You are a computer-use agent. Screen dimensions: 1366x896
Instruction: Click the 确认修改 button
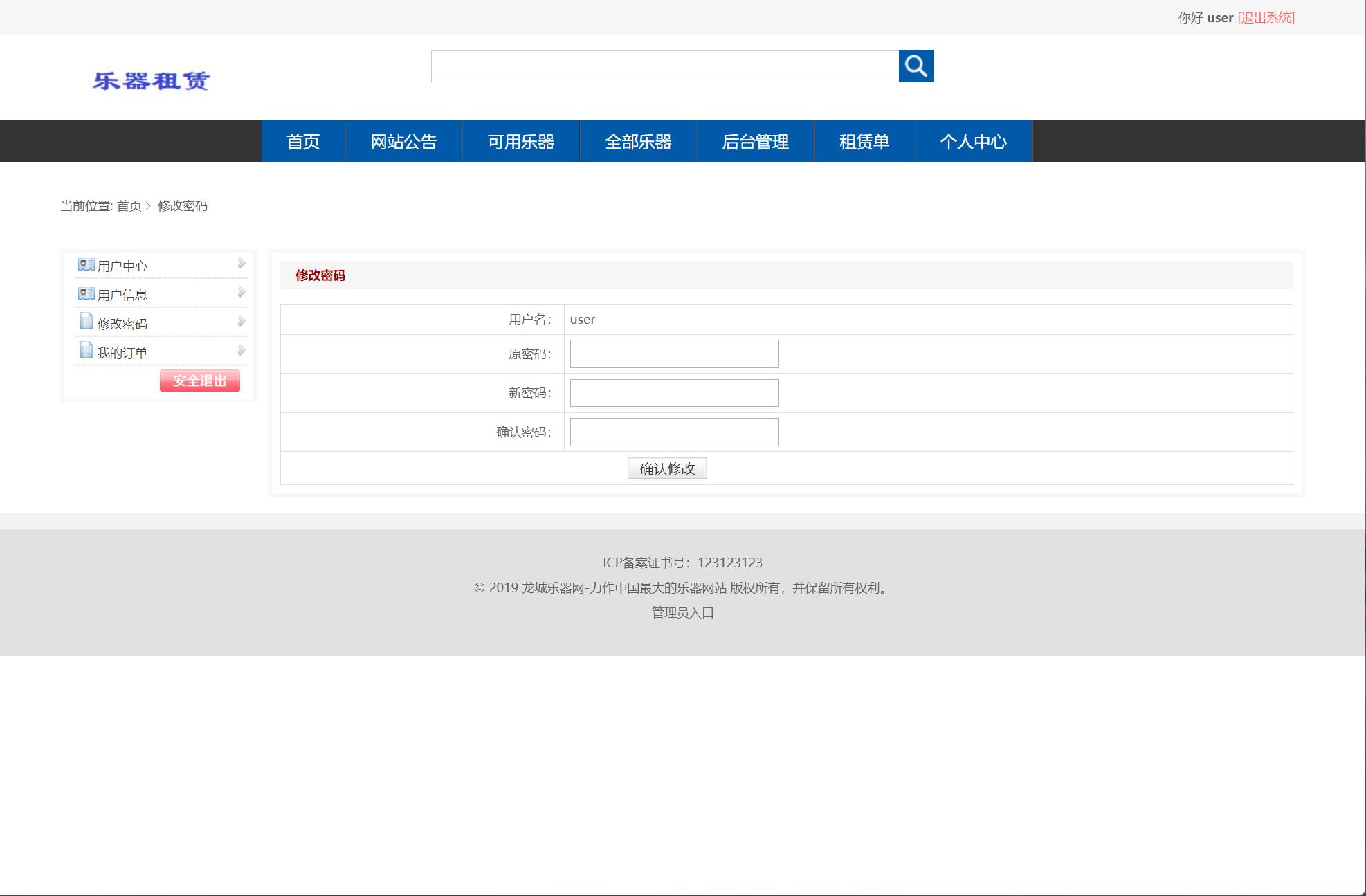pos(666,468)
